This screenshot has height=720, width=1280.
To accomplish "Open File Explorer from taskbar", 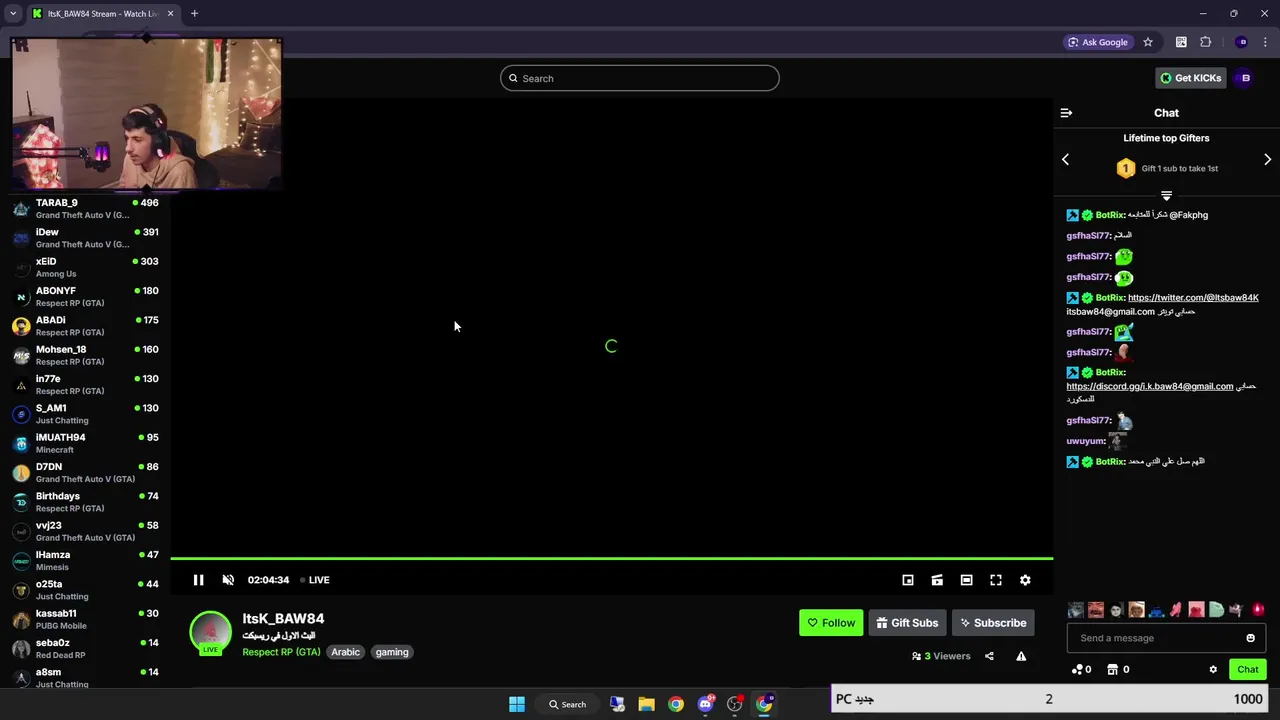I will (x=646, y=704).
